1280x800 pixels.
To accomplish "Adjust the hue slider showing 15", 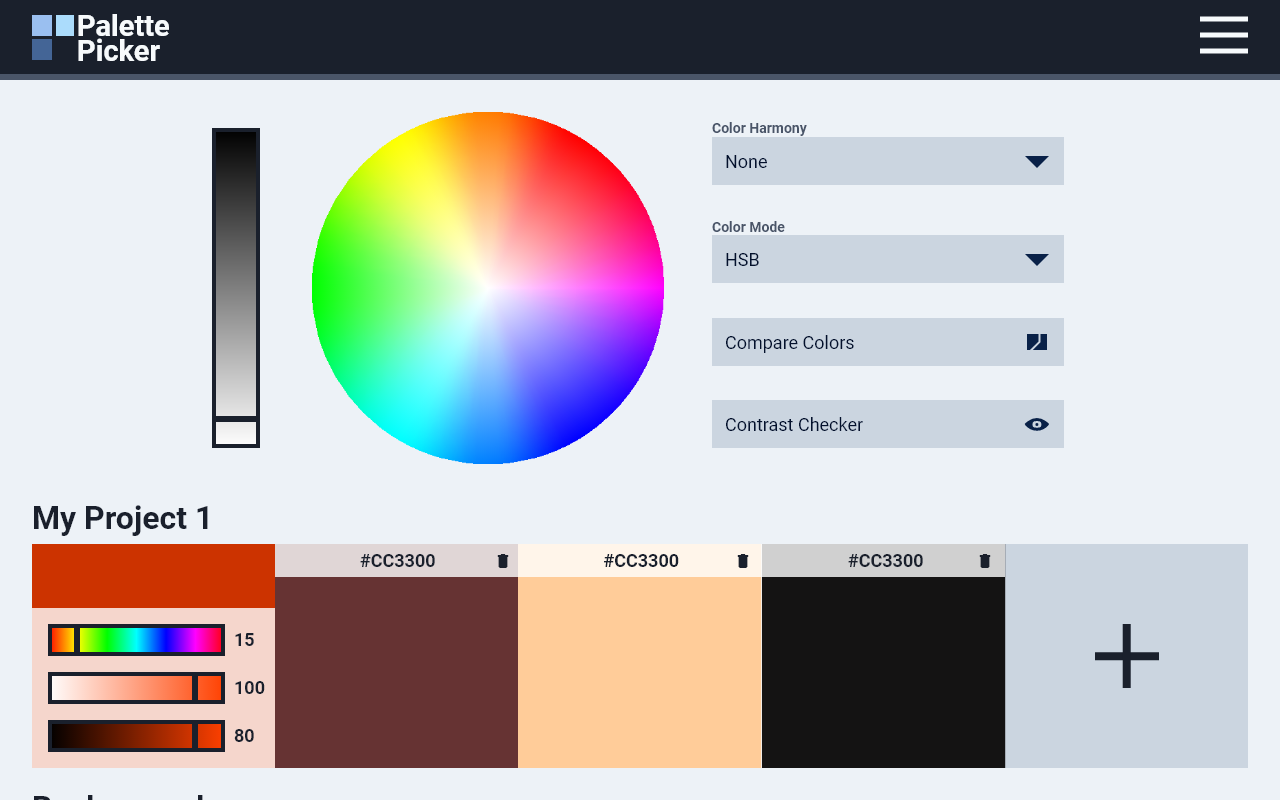I will (136, 640).
